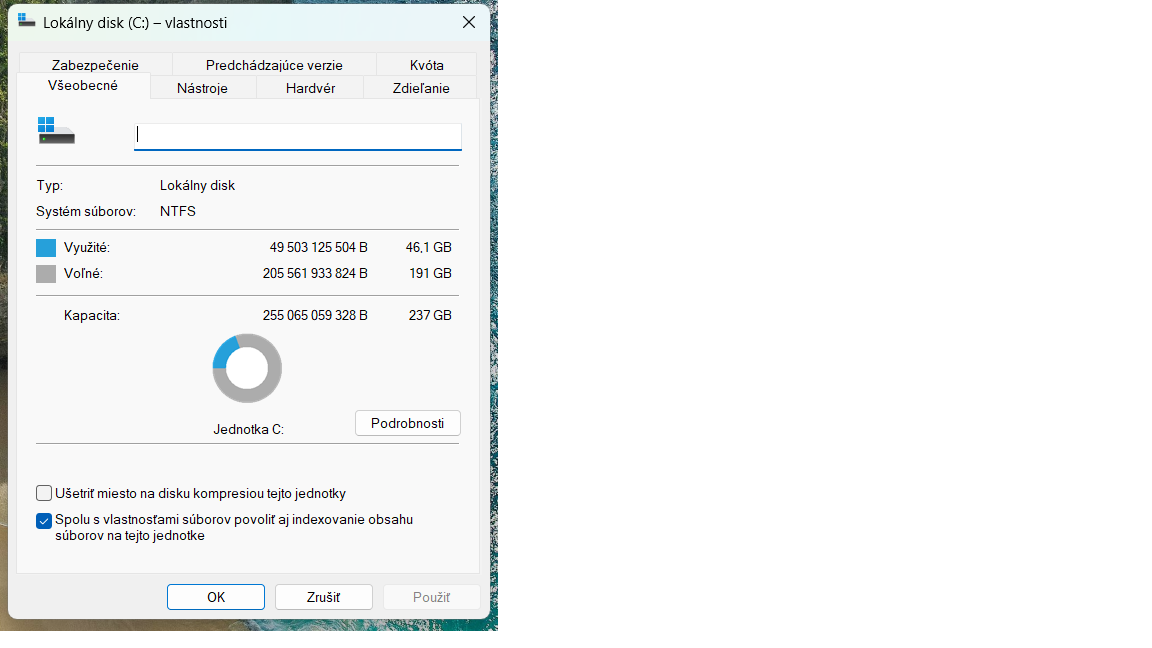
Task: Click the disk drive icon beside the label field
Action: (55, 131)
